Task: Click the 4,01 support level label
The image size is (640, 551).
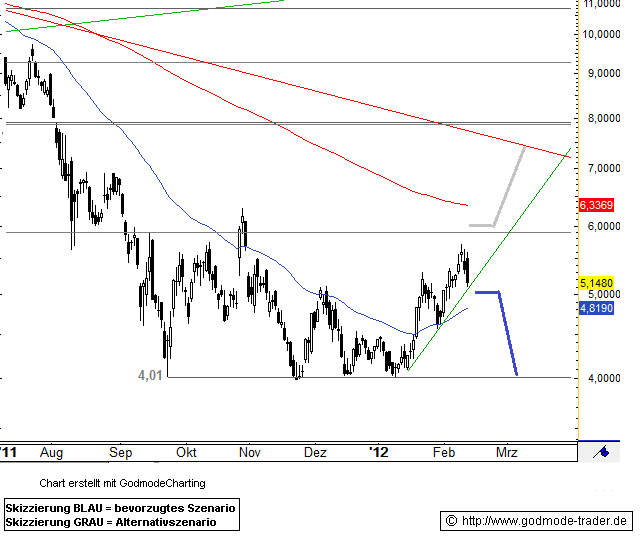Action: coord(150,375)
